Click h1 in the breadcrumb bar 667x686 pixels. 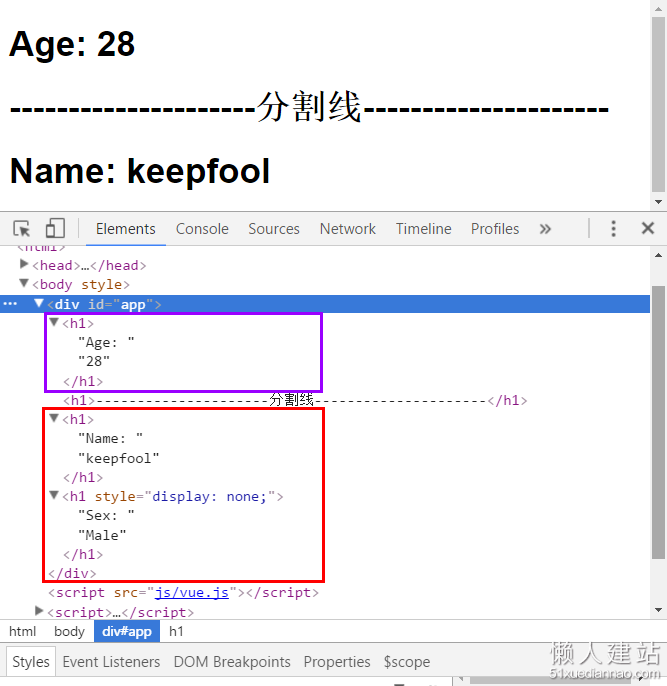(176, 631)
